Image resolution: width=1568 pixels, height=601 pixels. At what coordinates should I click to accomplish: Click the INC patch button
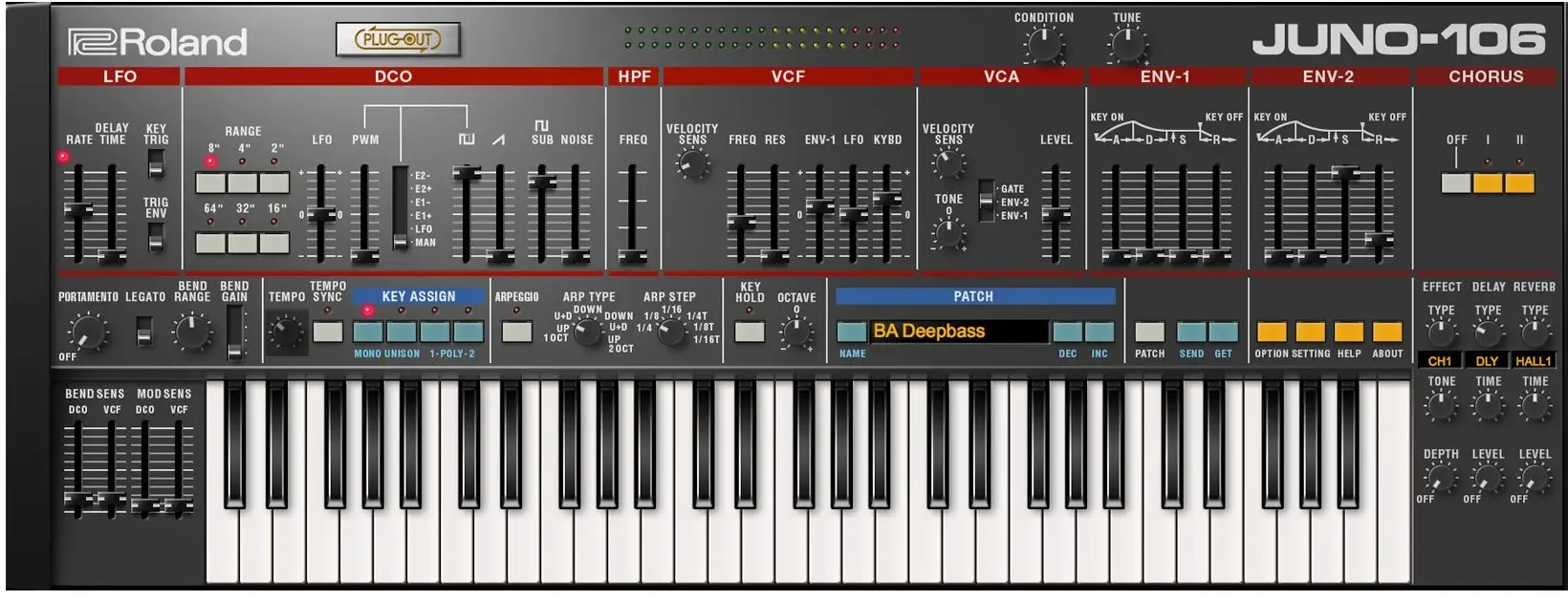[1100, 332]
